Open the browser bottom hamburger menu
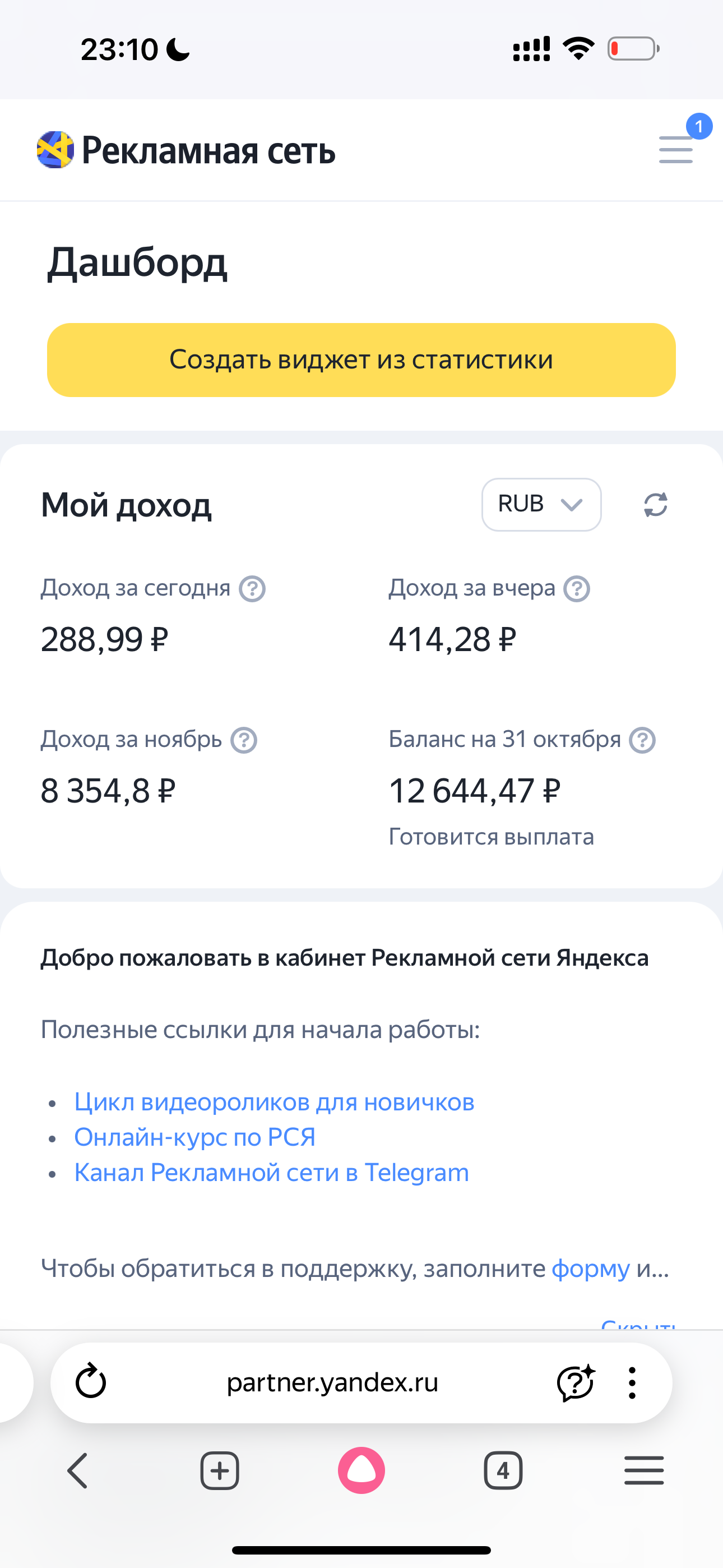This screenshot has height=1568, width=723. coord(644,1470)
